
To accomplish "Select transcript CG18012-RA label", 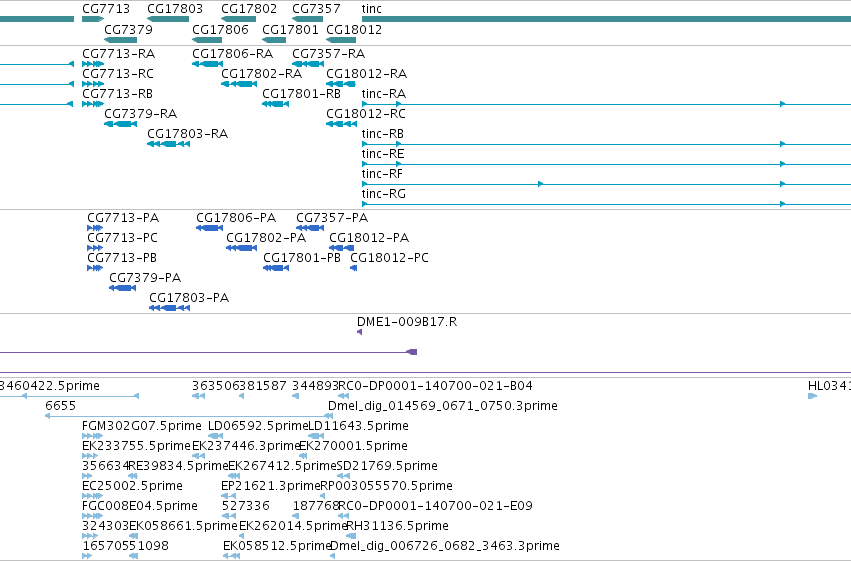I will point(366,74).
